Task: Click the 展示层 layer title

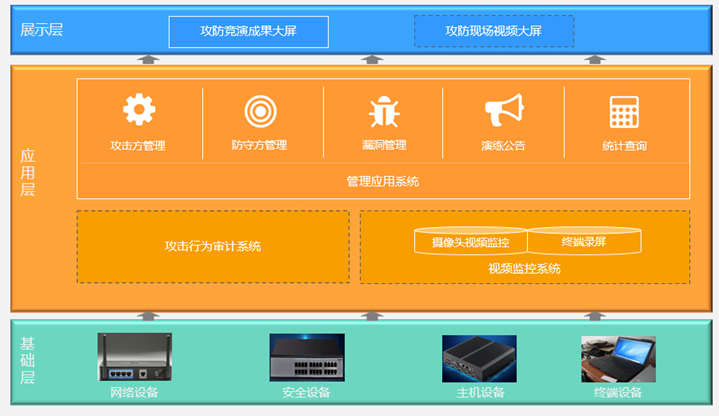Action: [42, 30]
